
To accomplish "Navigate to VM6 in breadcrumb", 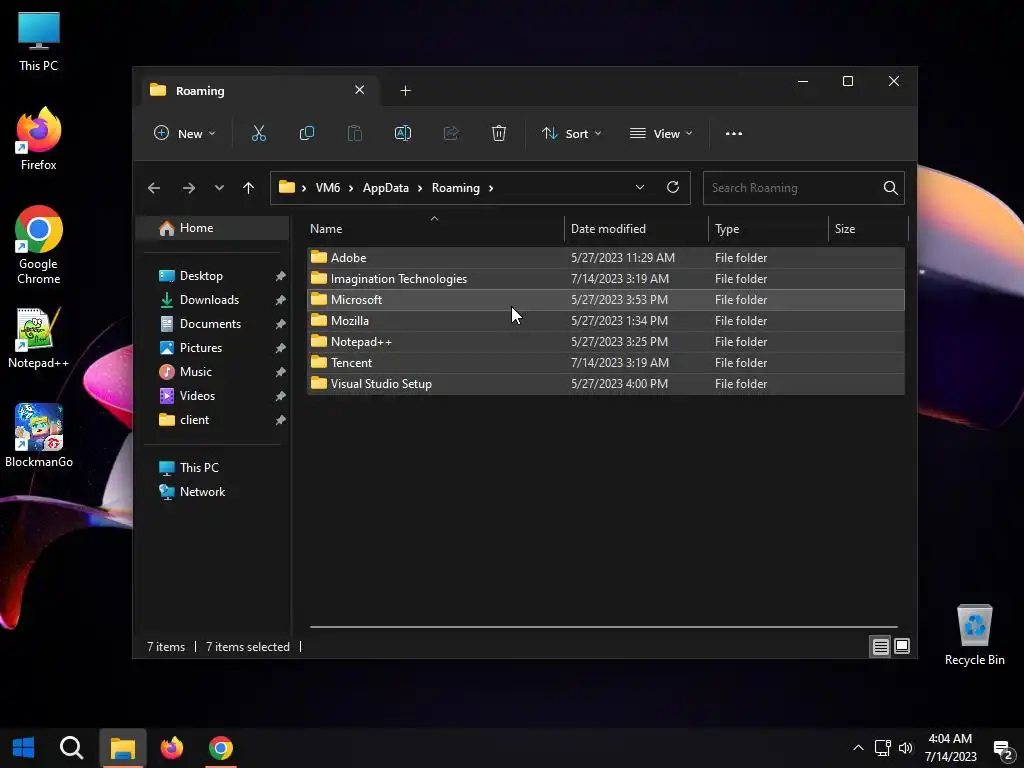I will click(328, 188).
